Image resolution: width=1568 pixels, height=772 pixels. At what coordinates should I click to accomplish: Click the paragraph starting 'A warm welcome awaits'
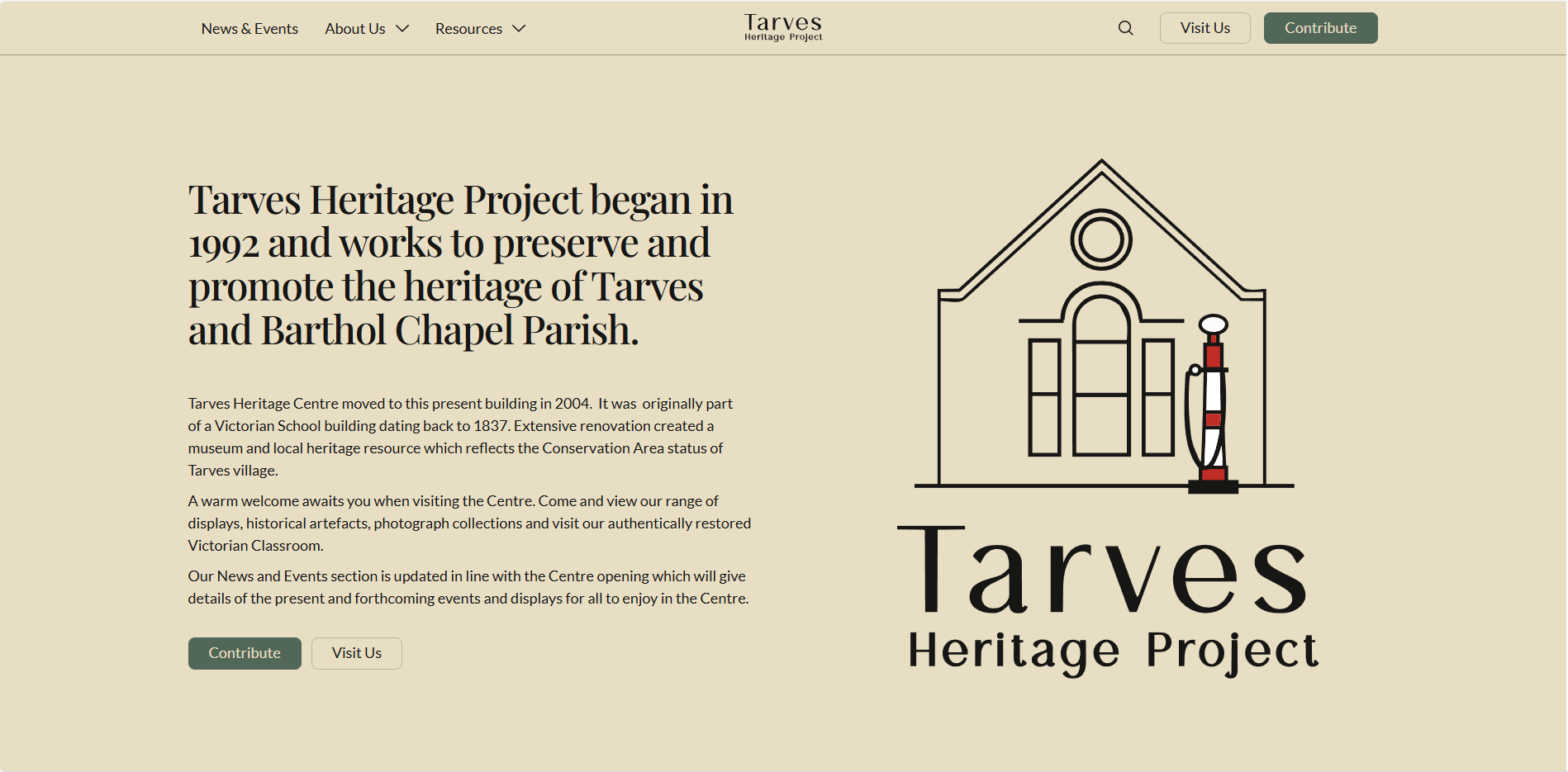click(469, 523)
